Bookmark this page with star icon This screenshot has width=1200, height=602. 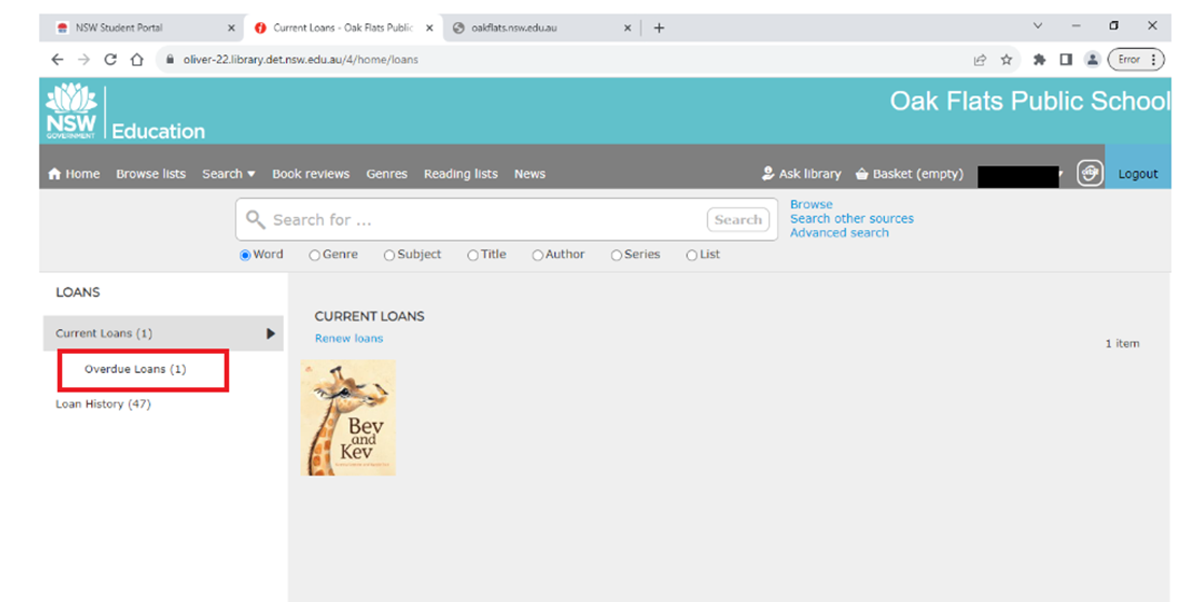point(1006,60)
